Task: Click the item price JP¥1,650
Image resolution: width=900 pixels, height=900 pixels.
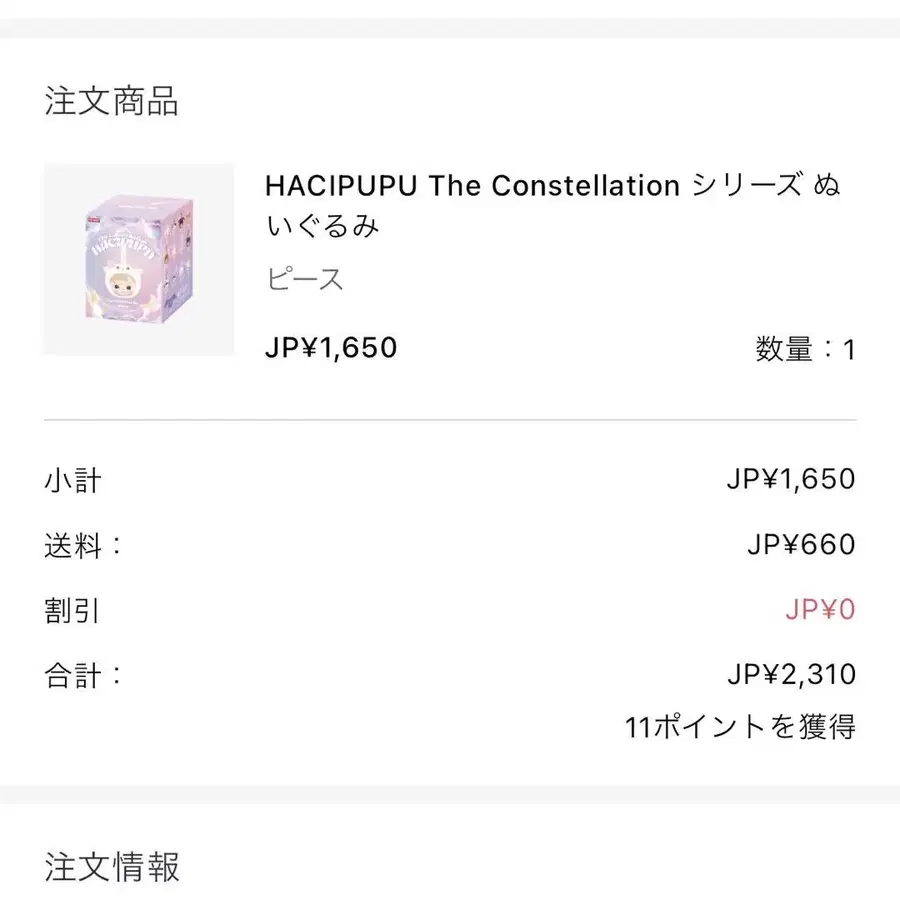Action: click(x=331, y=348)
